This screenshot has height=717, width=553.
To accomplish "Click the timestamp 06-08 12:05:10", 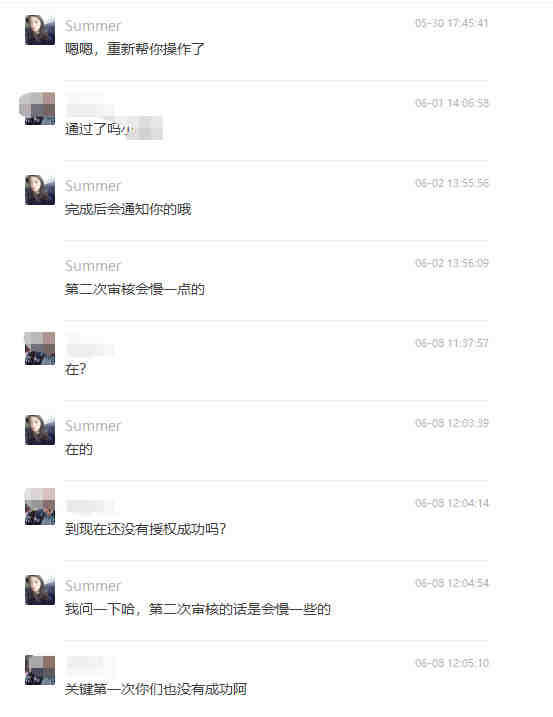I will click(x=452, y=663).
